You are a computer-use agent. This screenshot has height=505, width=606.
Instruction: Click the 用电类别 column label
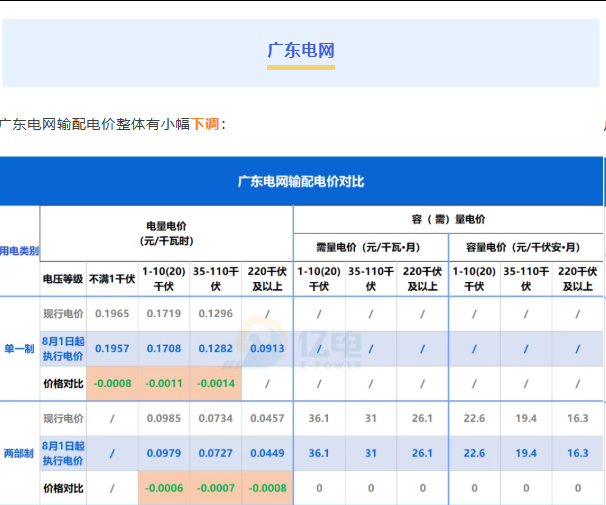click(x=19, y=251)
